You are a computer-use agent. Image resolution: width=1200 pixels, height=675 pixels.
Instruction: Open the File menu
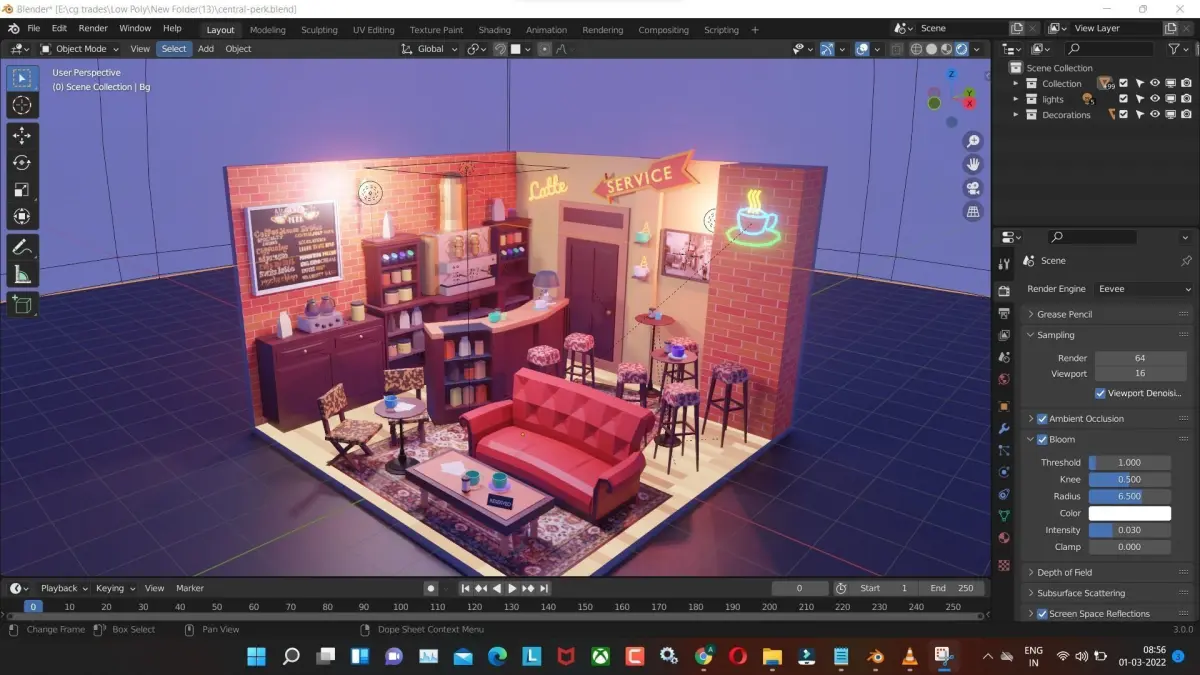click(33, 28)
